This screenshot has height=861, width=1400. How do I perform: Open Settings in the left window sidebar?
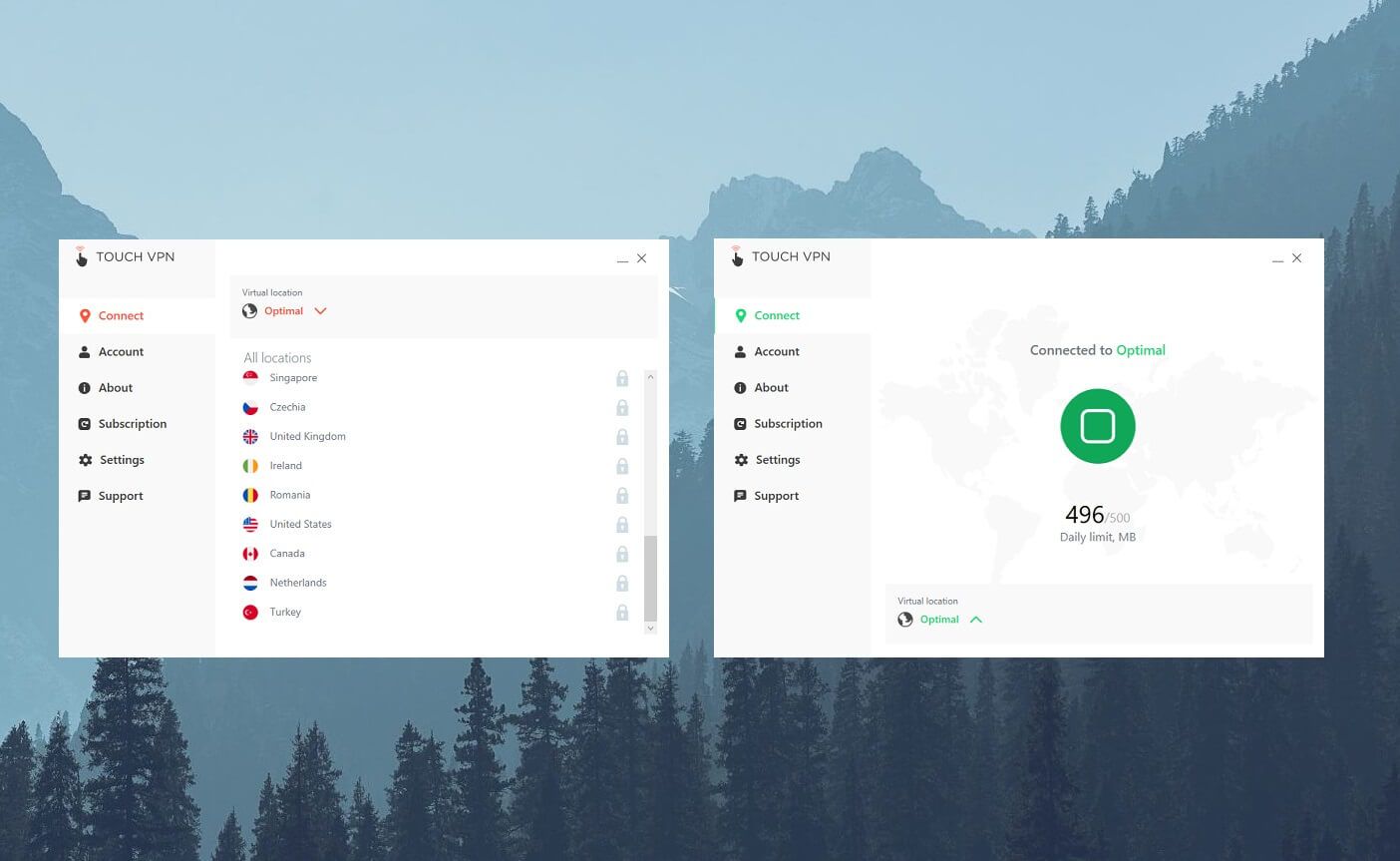coord(138,459)
